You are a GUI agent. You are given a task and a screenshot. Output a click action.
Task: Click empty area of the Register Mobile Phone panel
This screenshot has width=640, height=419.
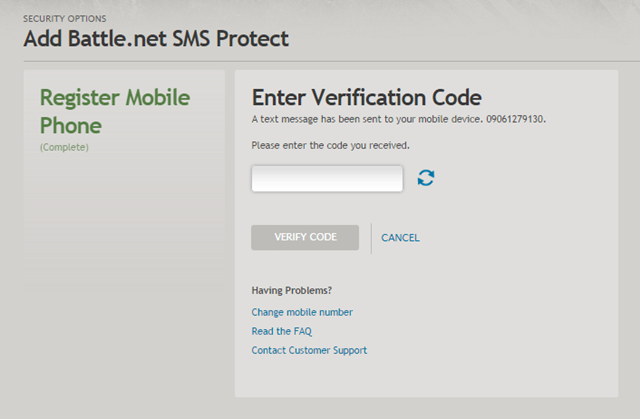click(x=124, y=224)
